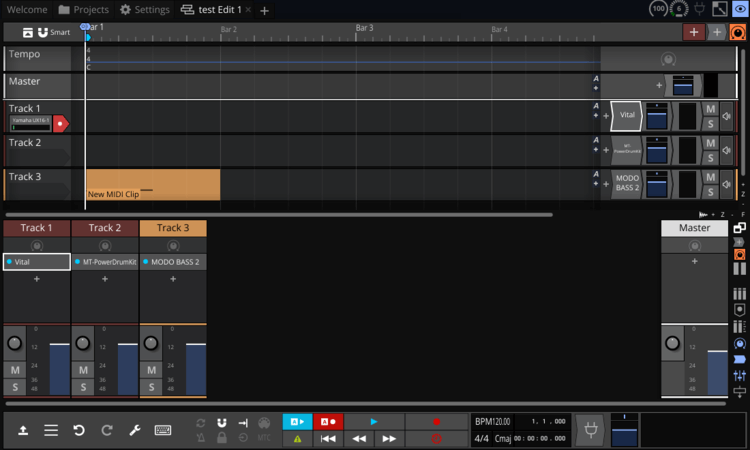The image size is (750, 450).
Task: Click the orange speaker icon at top right
Action: [x=738, y=32]
